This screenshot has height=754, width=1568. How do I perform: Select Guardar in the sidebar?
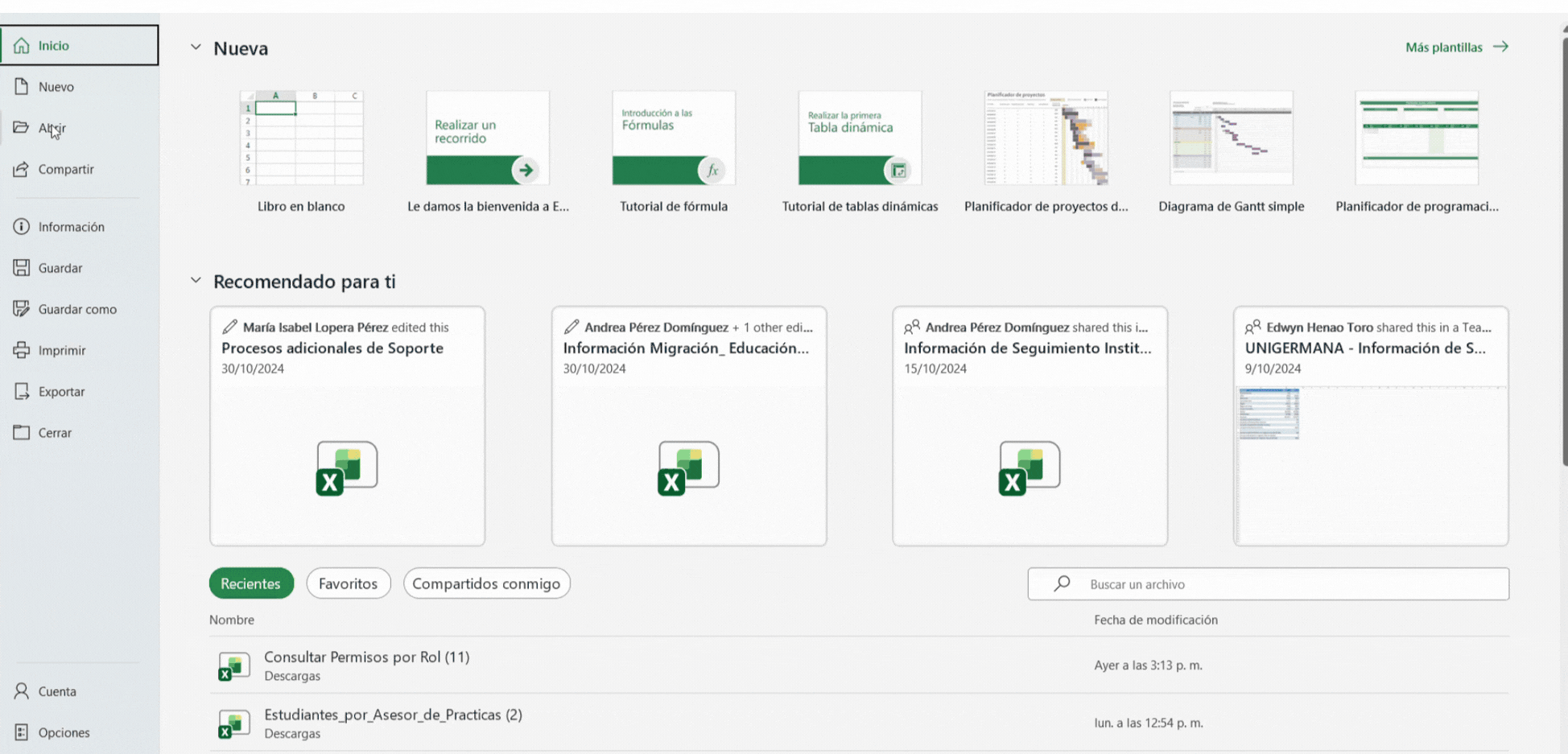point(80,268)
